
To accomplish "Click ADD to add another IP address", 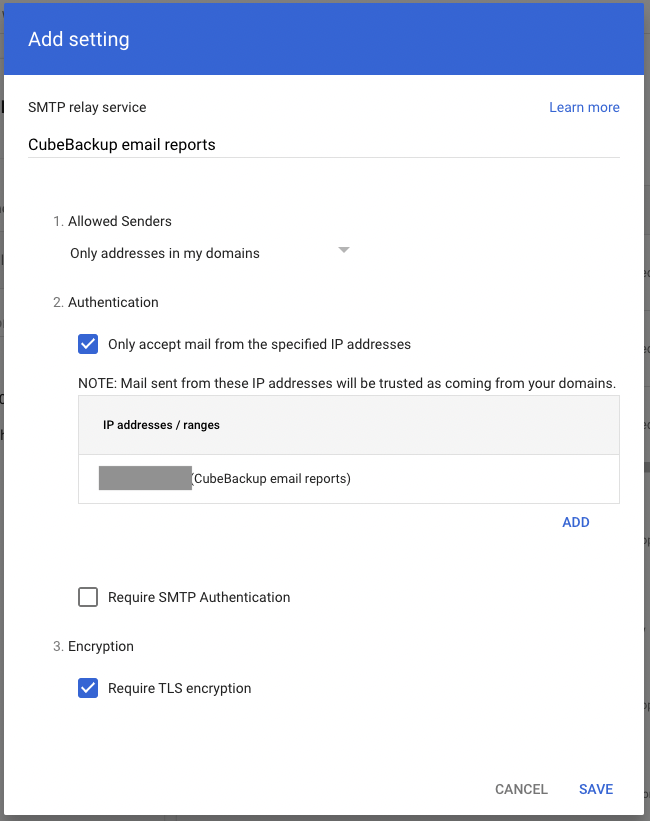I will click(x=575, y=522).
